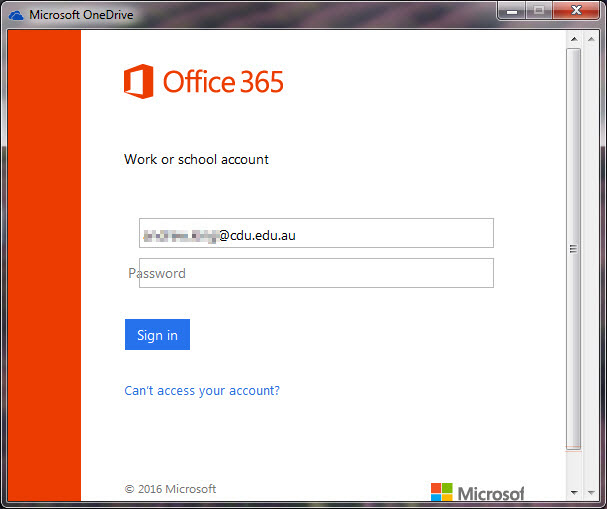
Task: Click the Microsoft logo in the footer
Action: coord(477,493)
